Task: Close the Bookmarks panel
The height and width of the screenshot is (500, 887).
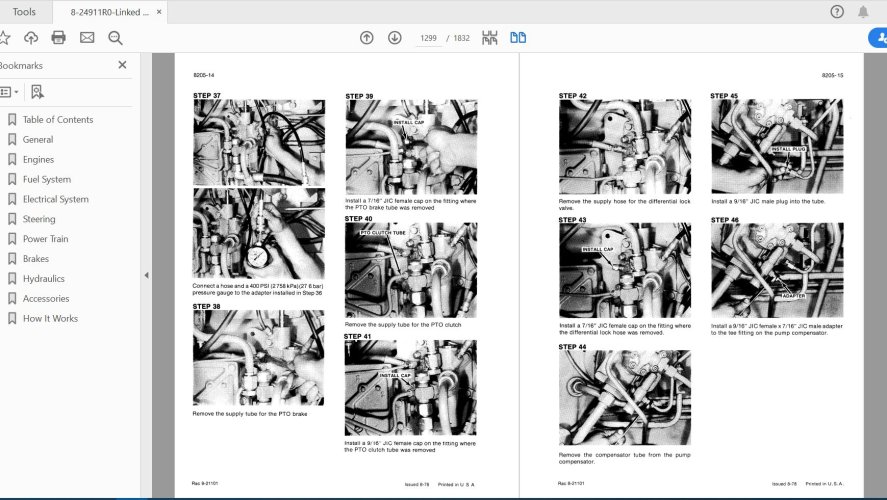Action: point(122,65)
